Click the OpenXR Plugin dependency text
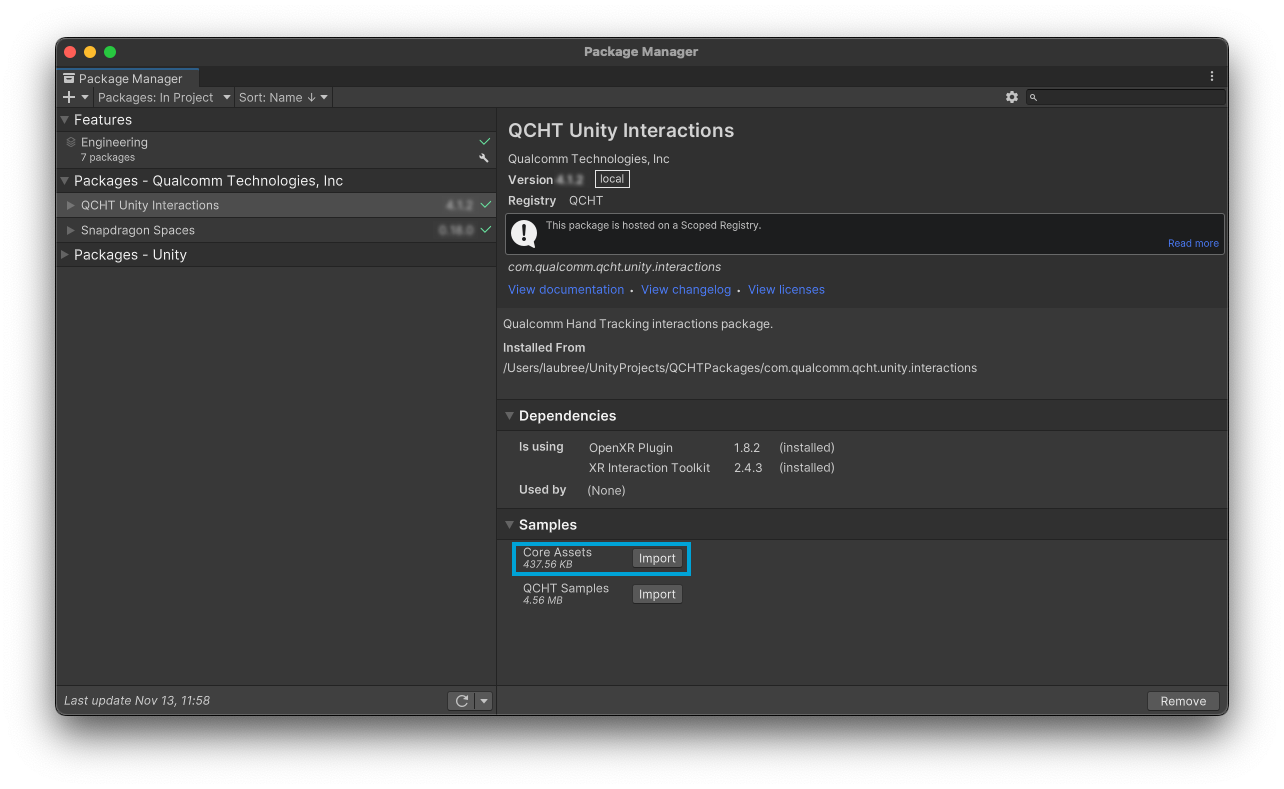Viewport: 1284px width, 789px height. click(631, 448)
